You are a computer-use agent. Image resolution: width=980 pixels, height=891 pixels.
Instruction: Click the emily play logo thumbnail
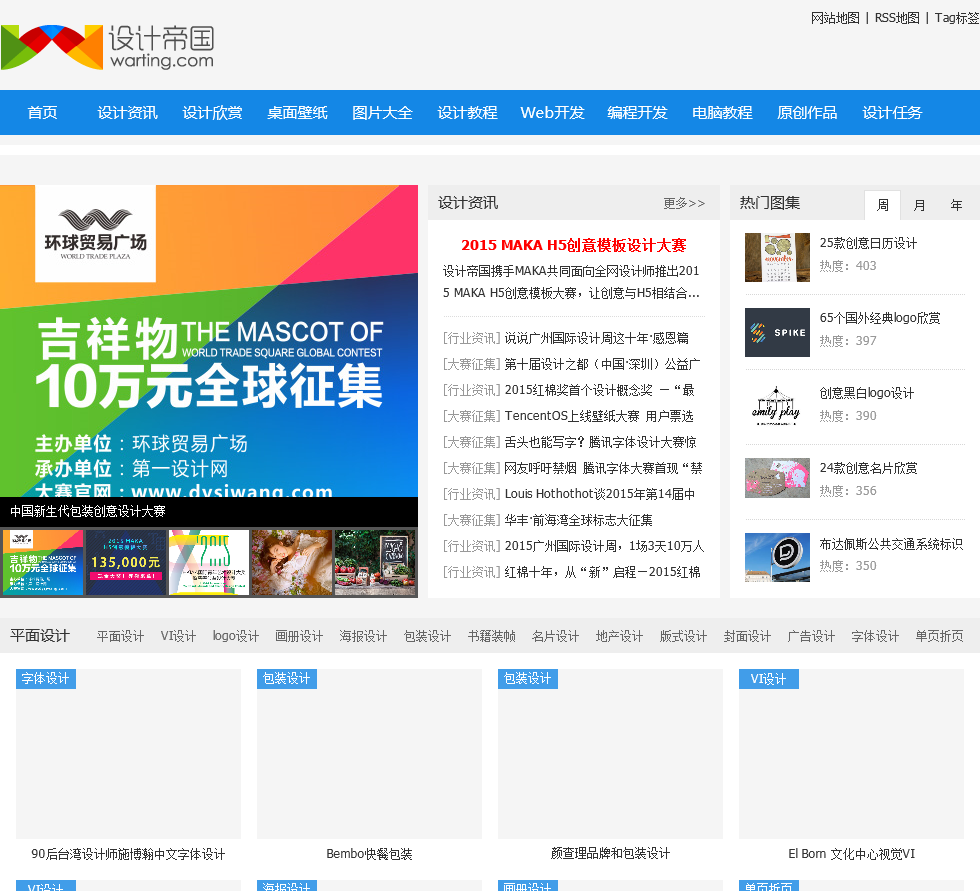[x=777, y=407]
